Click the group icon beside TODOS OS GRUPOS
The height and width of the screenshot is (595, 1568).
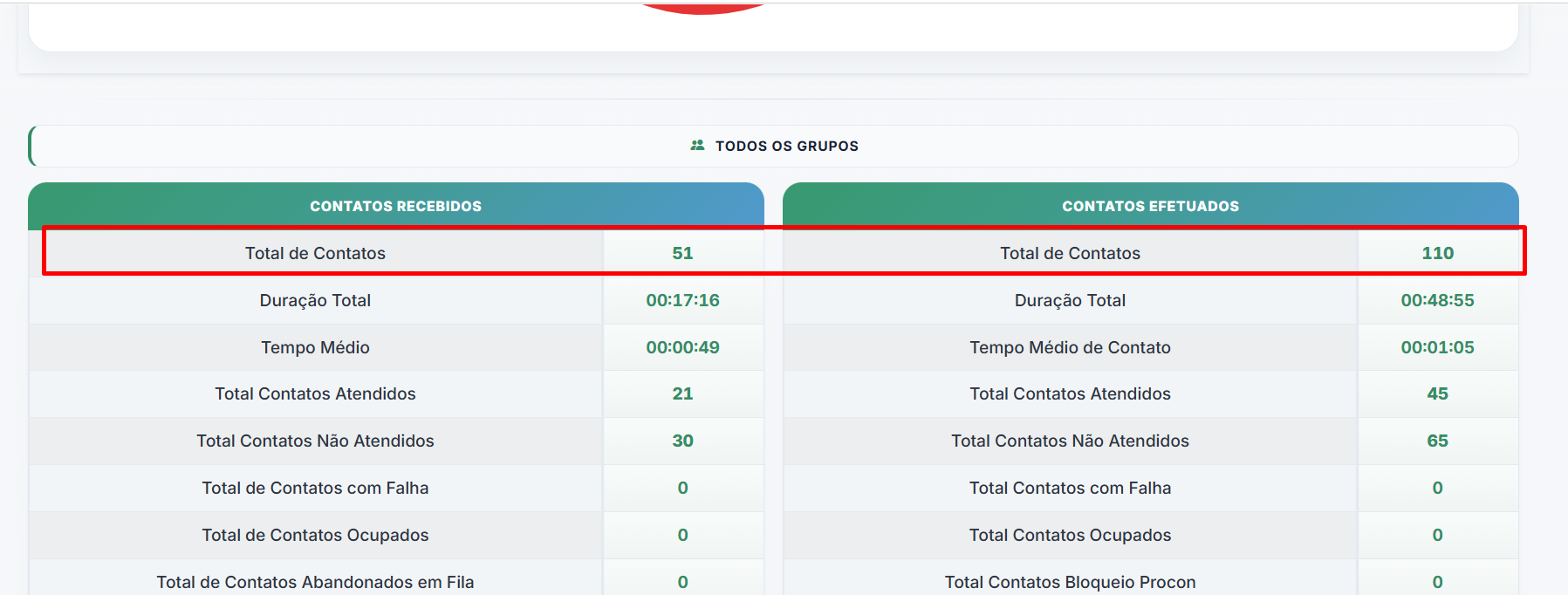point(697,146)
